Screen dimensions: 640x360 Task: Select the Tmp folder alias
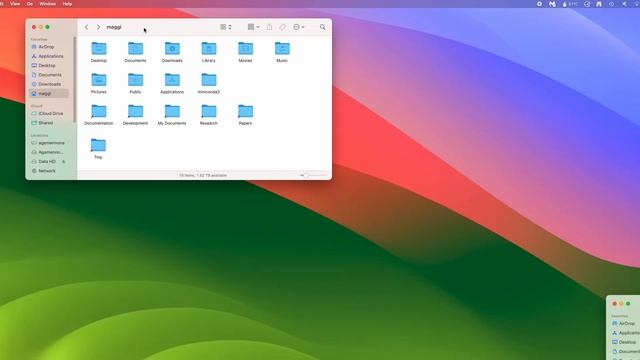tap(98, 149)
